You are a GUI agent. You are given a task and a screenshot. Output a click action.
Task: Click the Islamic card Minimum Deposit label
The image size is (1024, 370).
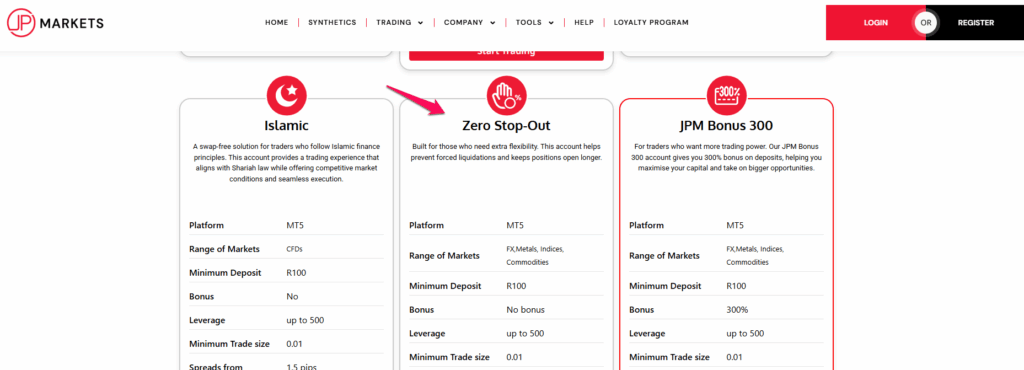[225, 273]
